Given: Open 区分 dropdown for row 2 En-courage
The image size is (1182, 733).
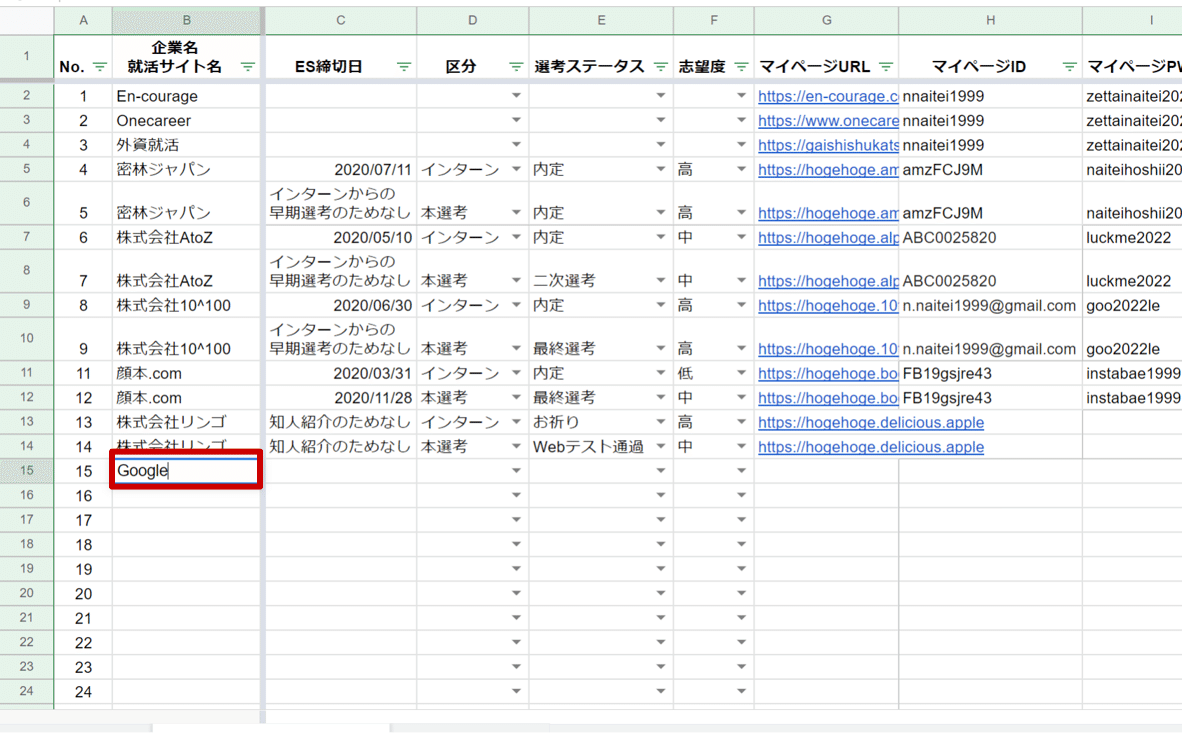Looking at the screenshot, I should tap(516, 96).
